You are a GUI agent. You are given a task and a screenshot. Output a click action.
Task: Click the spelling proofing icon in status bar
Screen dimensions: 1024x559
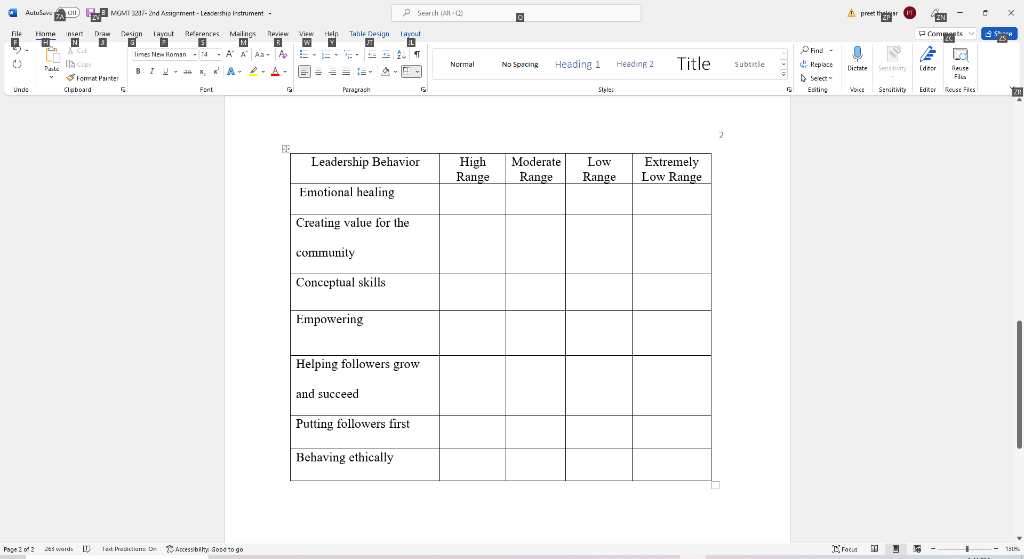(x=86, y=549)
